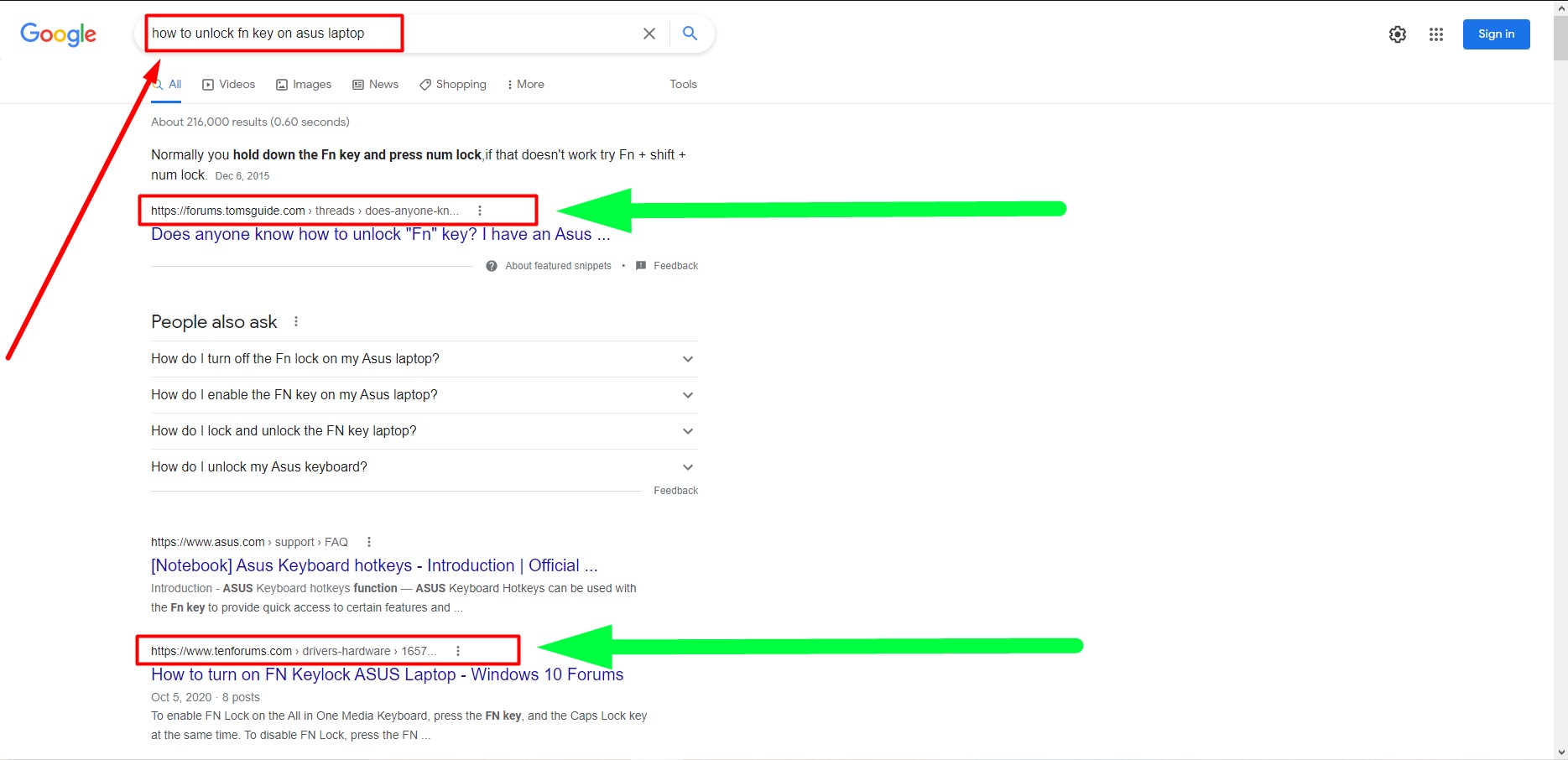This screenshot has height=760, width=1568.
Task: Open three-dot menu beside tomsguide result
Action: 480,211
